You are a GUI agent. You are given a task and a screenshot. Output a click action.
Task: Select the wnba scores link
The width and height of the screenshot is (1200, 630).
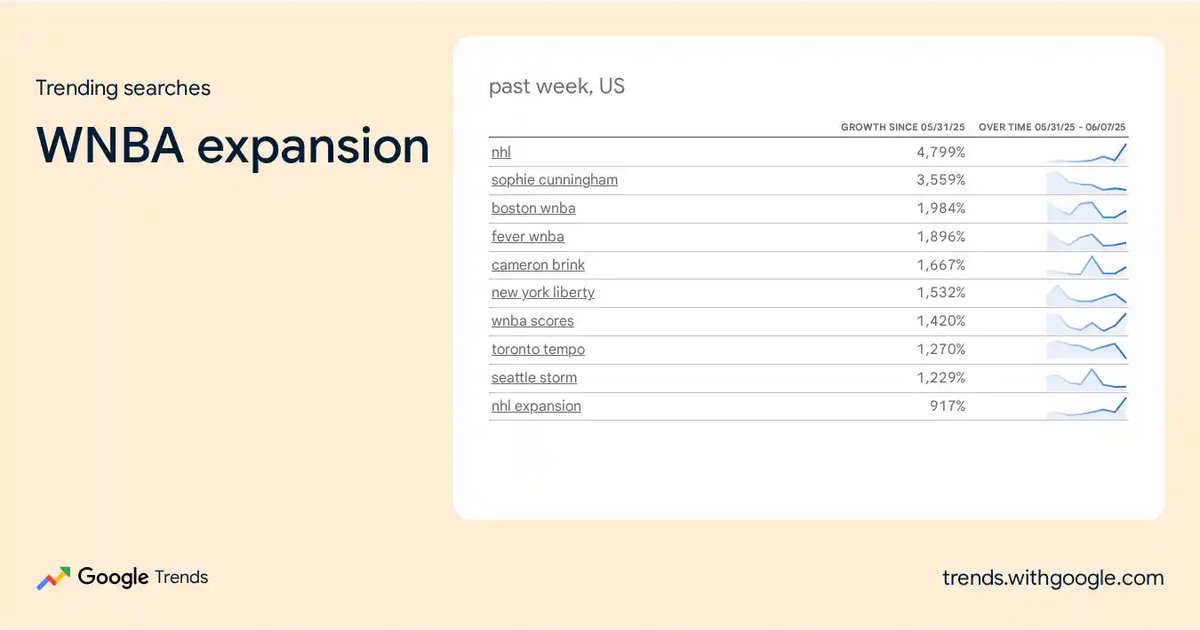pos(532,321)
